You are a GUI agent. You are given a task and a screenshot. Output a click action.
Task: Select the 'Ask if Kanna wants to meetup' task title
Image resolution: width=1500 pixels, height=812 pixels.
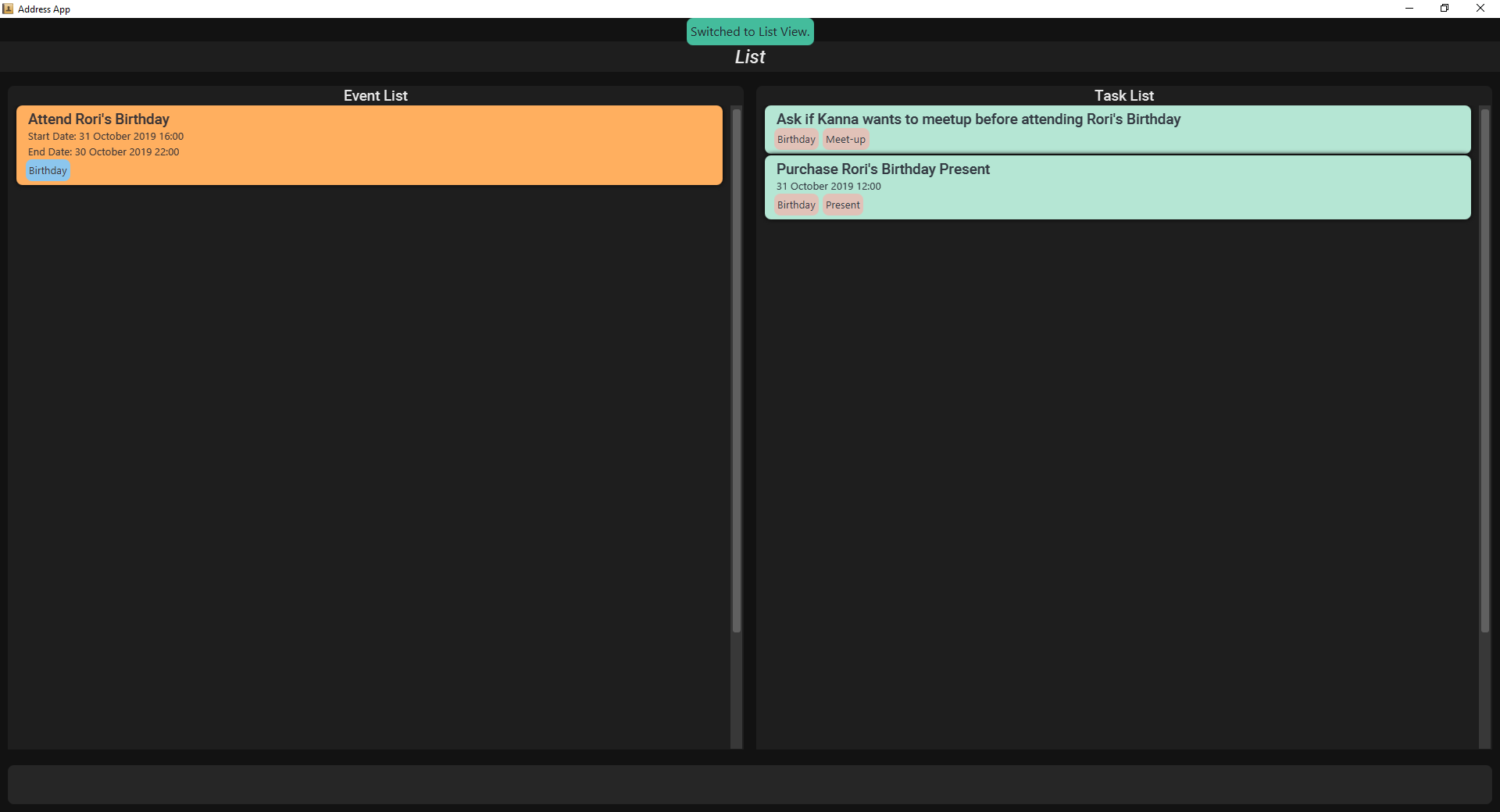click(x=978, y=119)
